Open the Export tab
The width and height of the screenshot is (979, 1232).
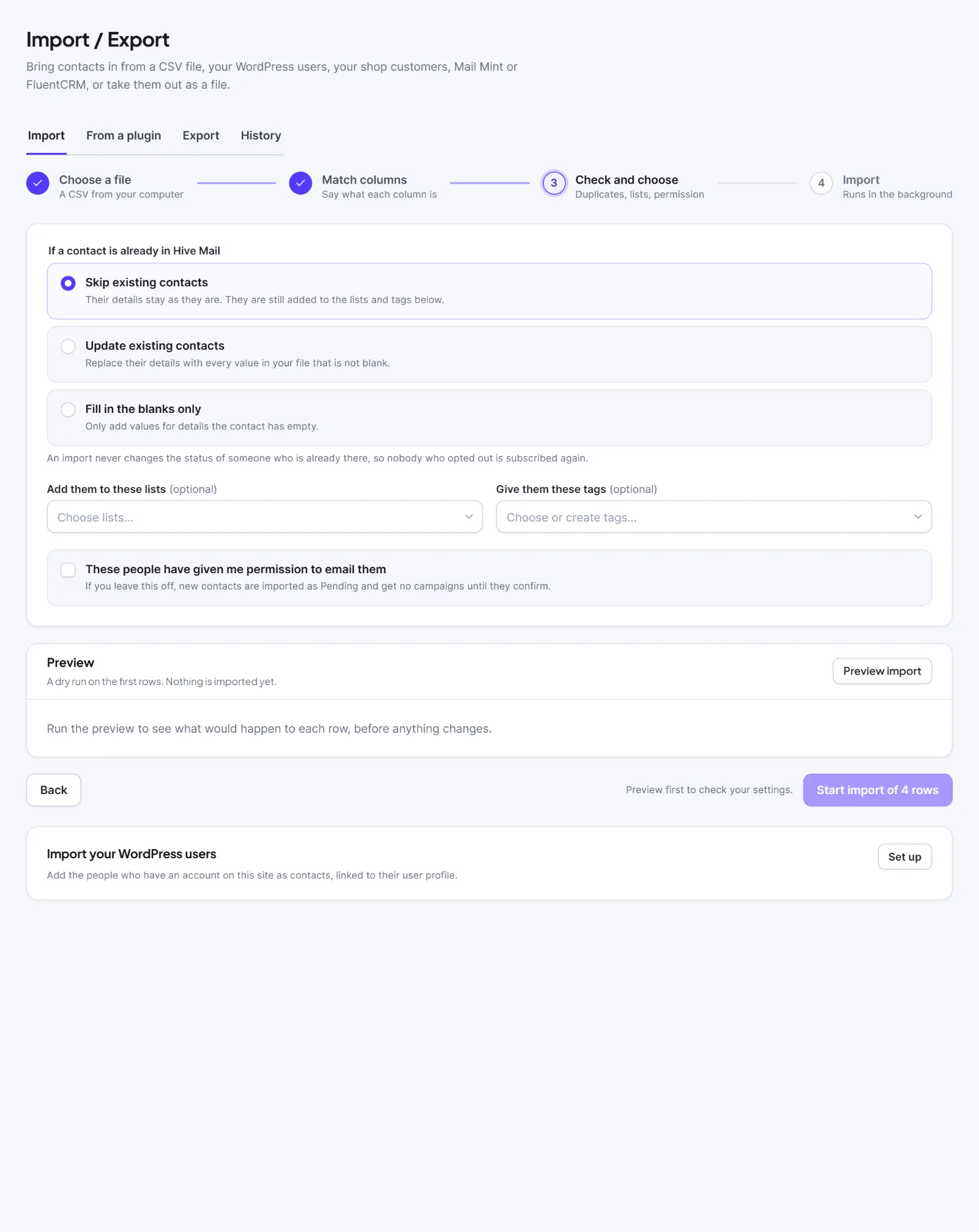201,136
